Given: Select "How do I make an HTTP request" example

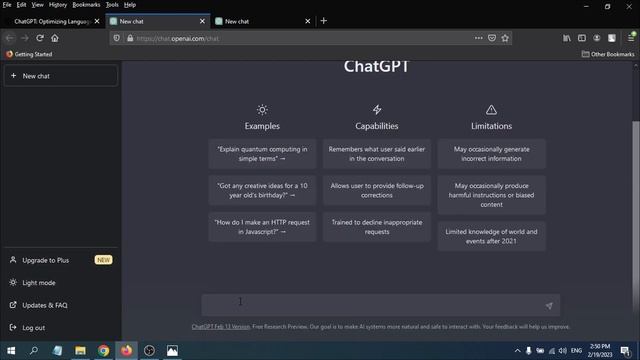Looking at the screenshot, I should point(262,227).
